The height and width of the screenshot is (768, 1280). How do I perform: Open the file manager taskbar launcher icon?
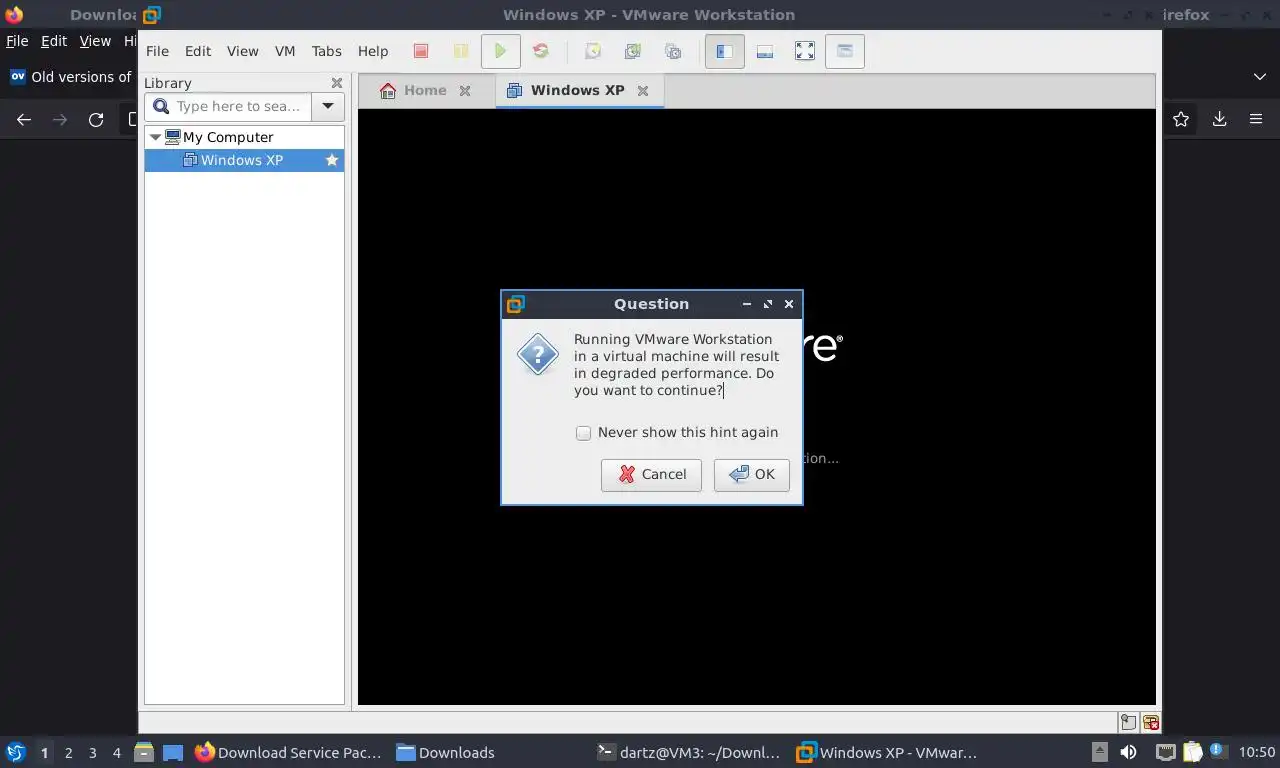tap(143, 752)
